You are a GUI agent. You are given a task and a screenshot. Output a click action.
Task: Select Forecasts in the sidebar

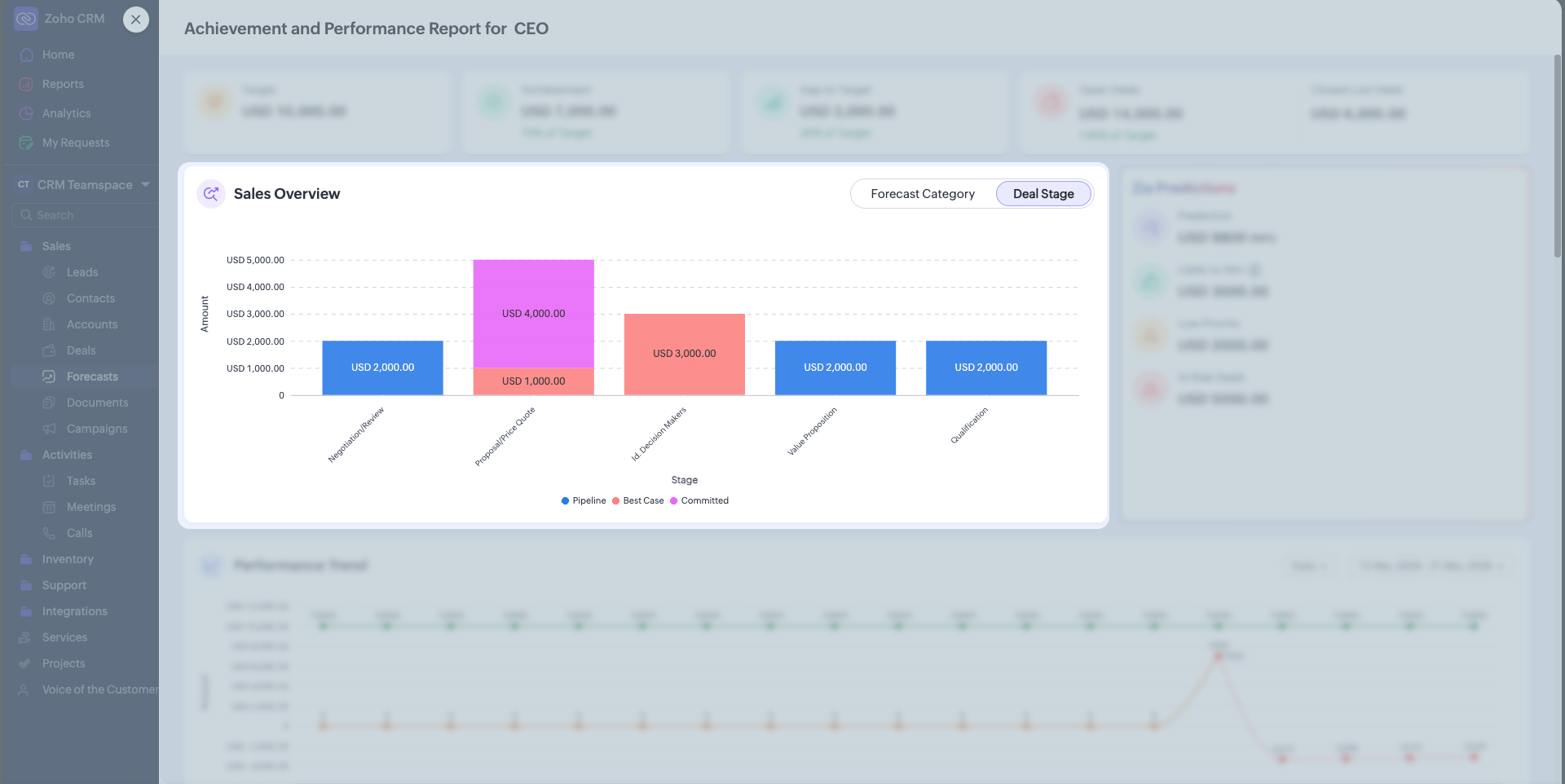click(x=92, y=377)
